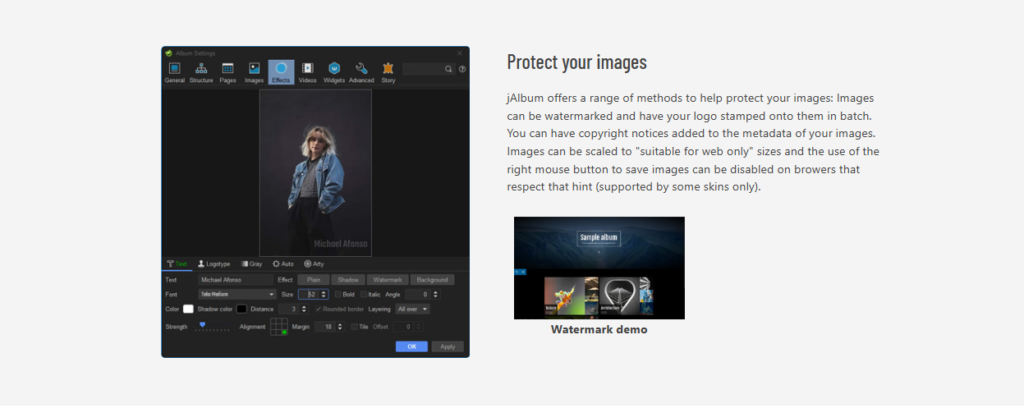Open the white text Color swatch
Image resolution: width=1024 pixels, height=408 pixels.
188,309
